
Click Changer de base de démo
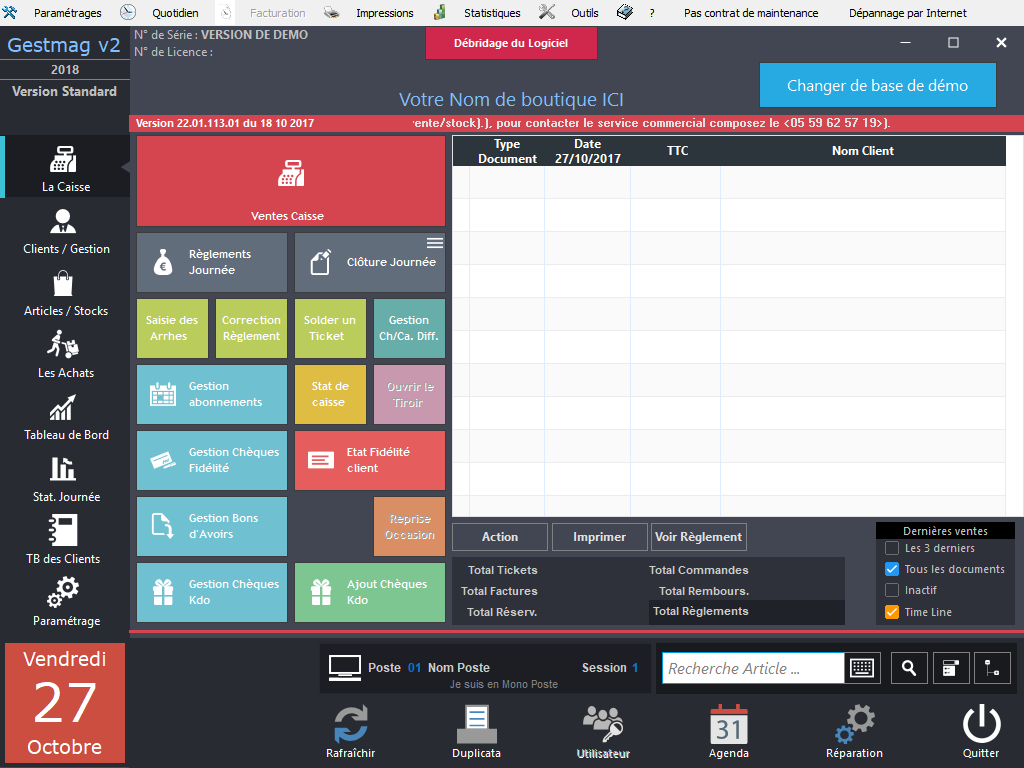coord(878,86)
